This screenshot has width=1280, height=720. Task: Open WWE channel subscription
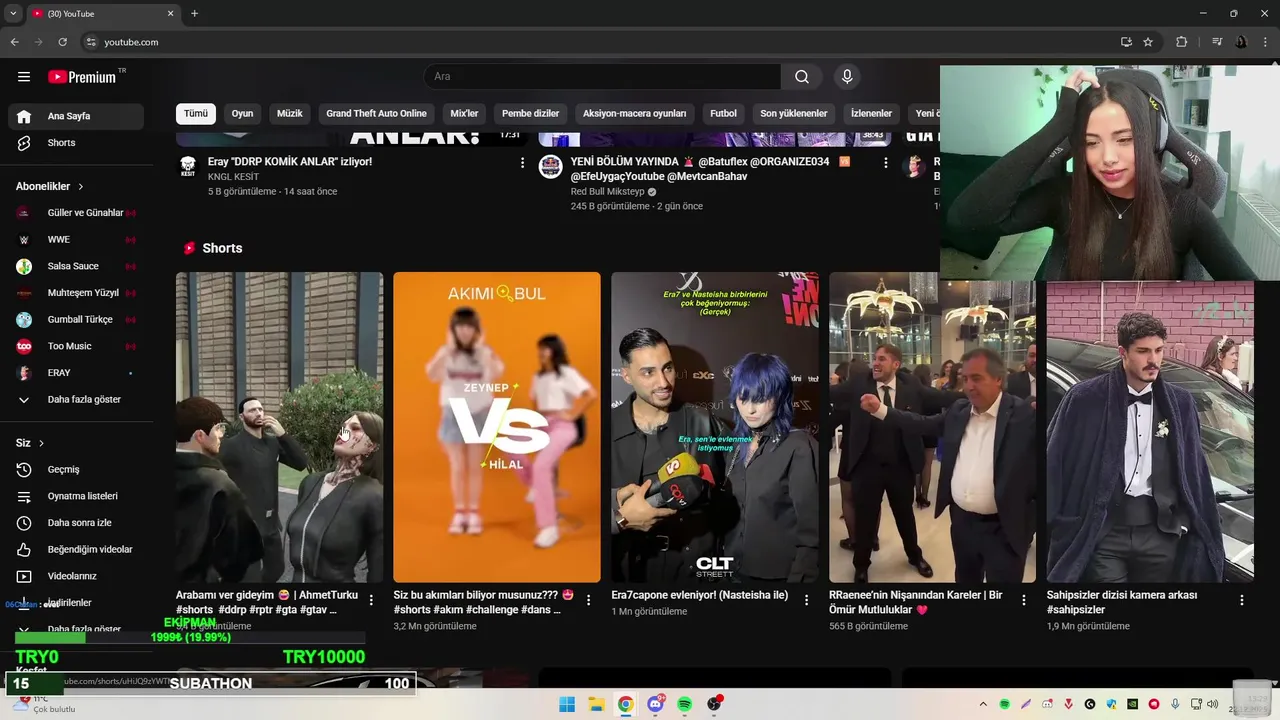pos(76,240)
